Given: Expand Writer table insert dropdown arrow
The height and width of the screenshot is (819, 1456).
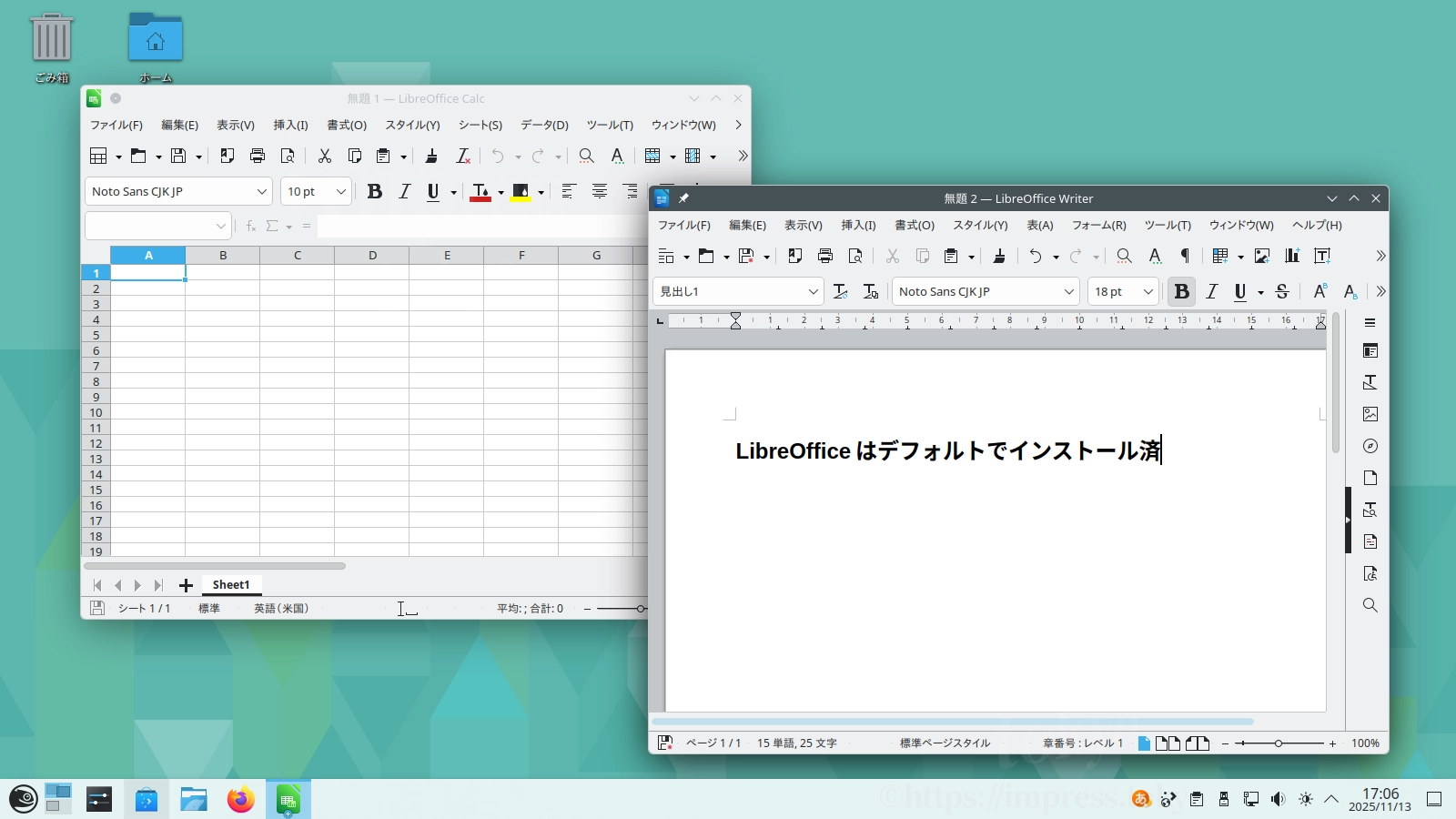Looking at the screenshot, I should click(1240, 257).
